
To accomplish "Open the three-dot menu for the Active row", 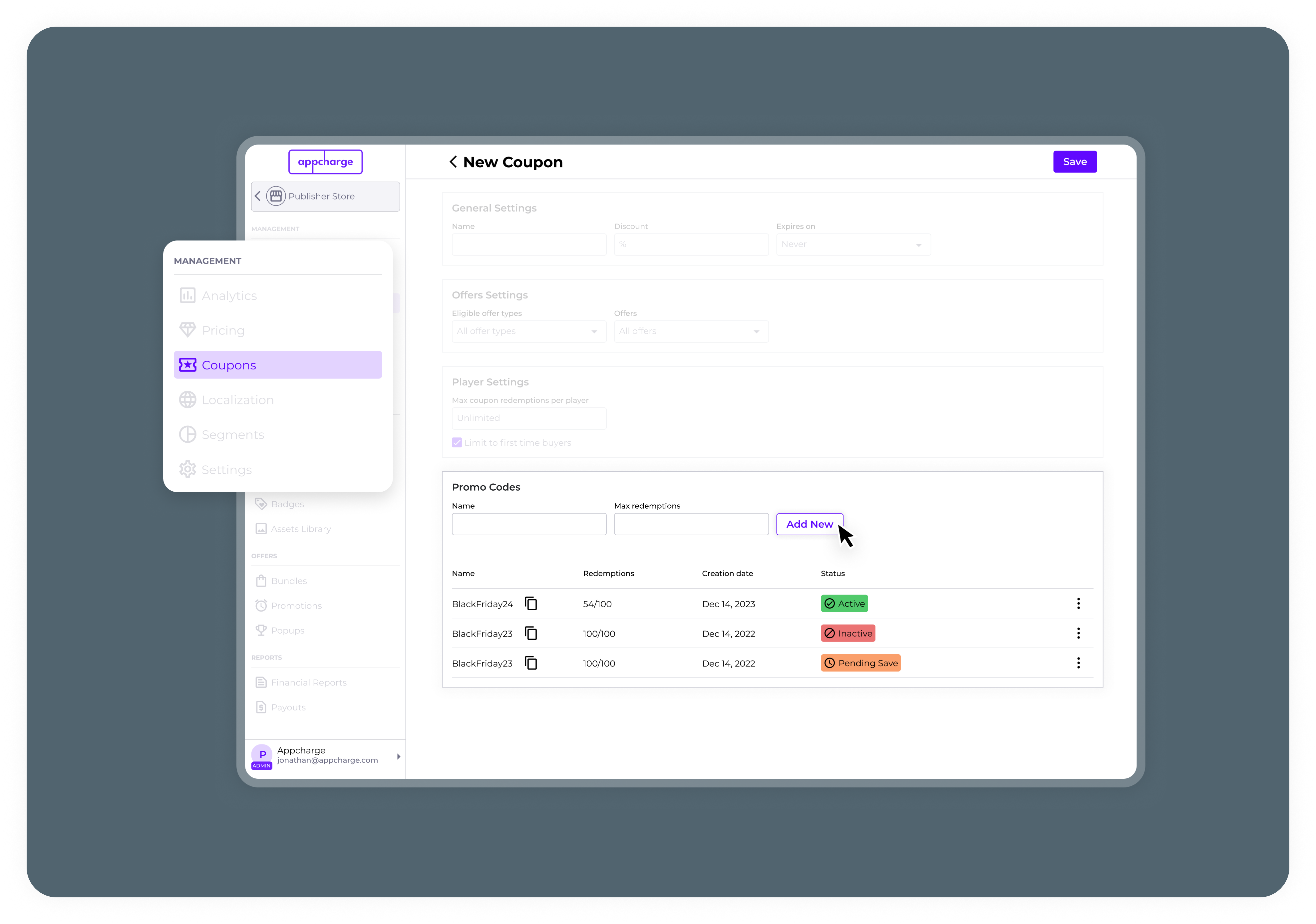I will (x=1078, y=604).
